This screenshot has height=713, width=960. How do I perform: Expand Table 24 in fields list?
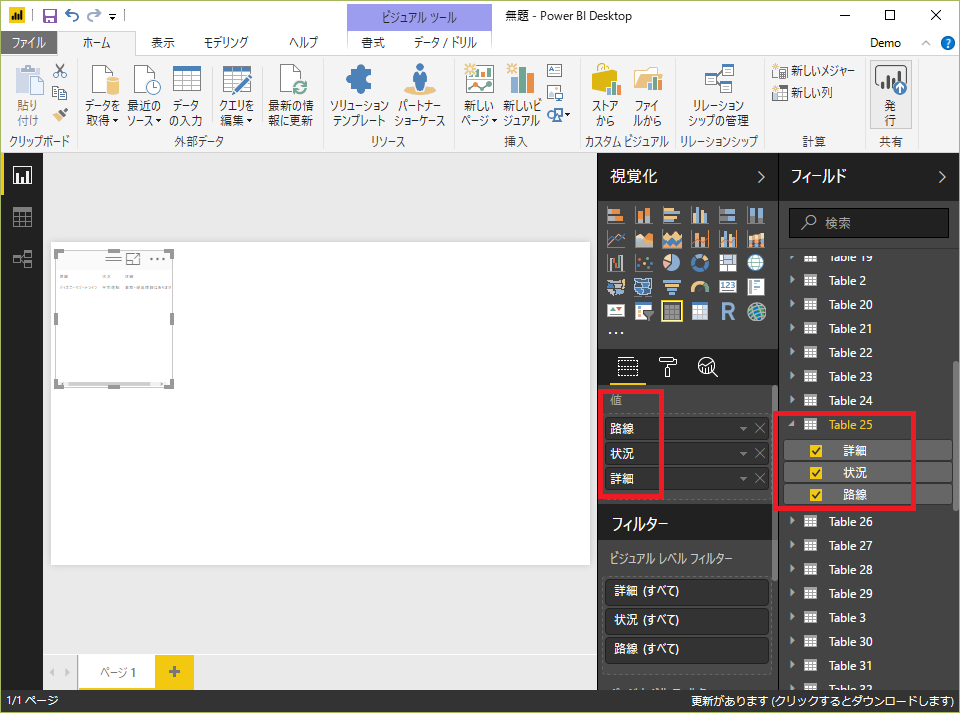pos(792,400)
